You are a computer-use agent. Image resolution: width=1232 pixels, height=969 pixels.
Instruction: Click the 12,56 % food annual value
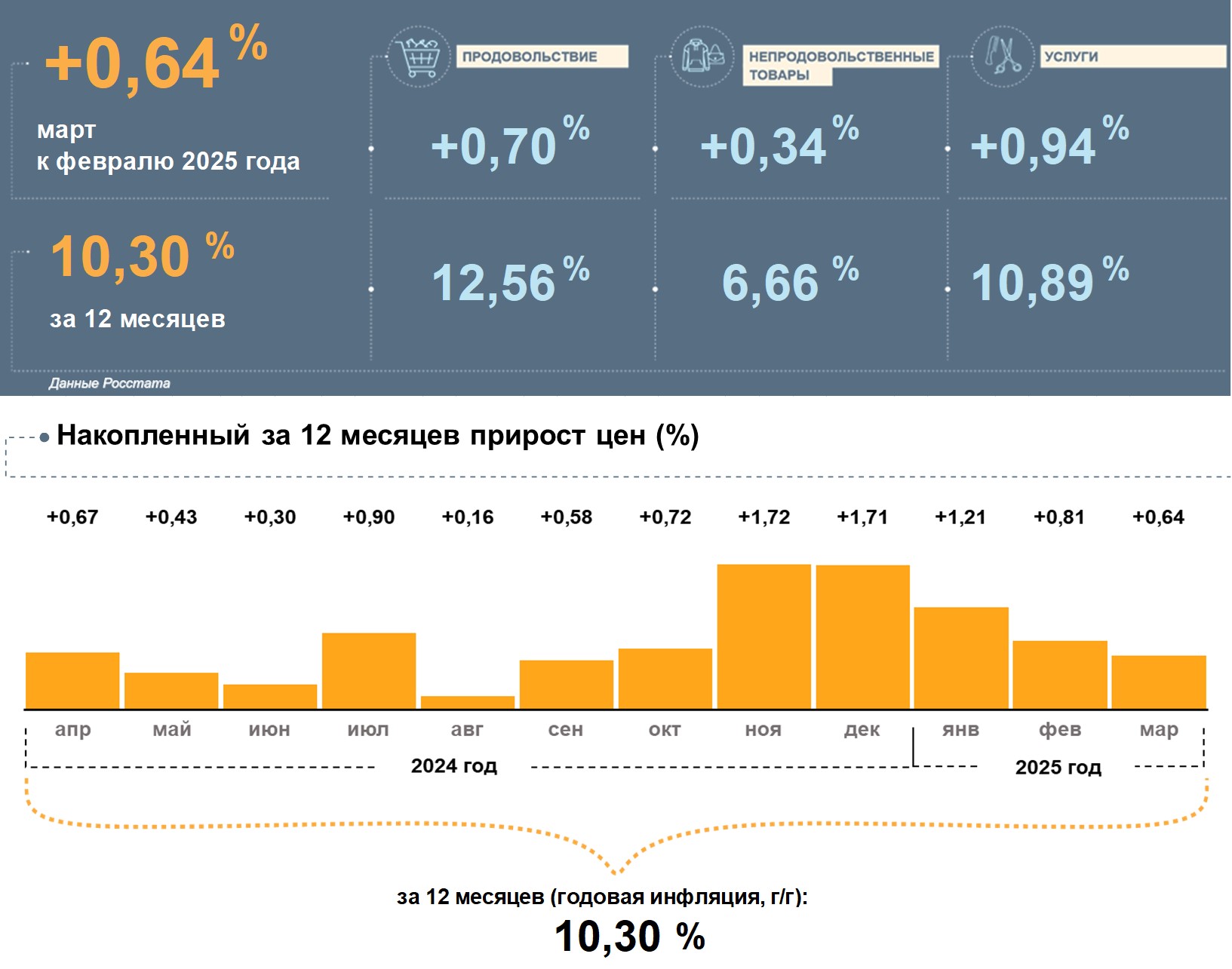(510, 280)
